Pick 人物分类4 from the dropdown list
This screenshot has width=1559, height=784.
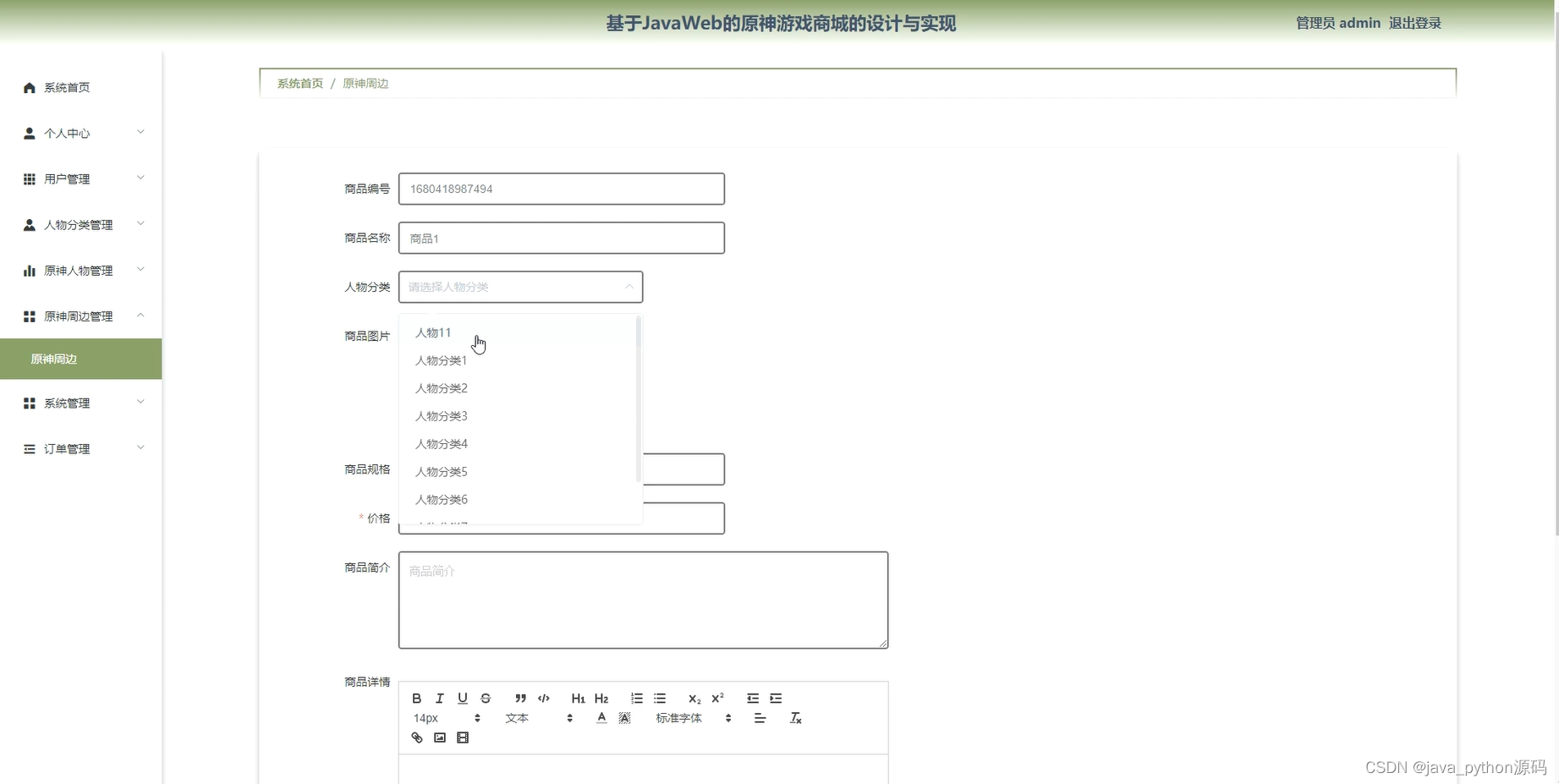coord(519,444)
